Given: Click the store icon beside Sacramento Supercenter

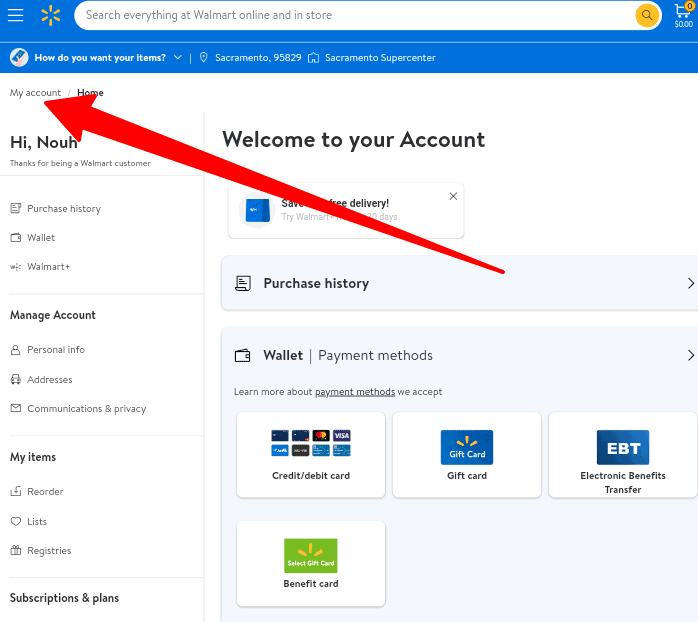Looking at the screenshot, I should point(313,58).
